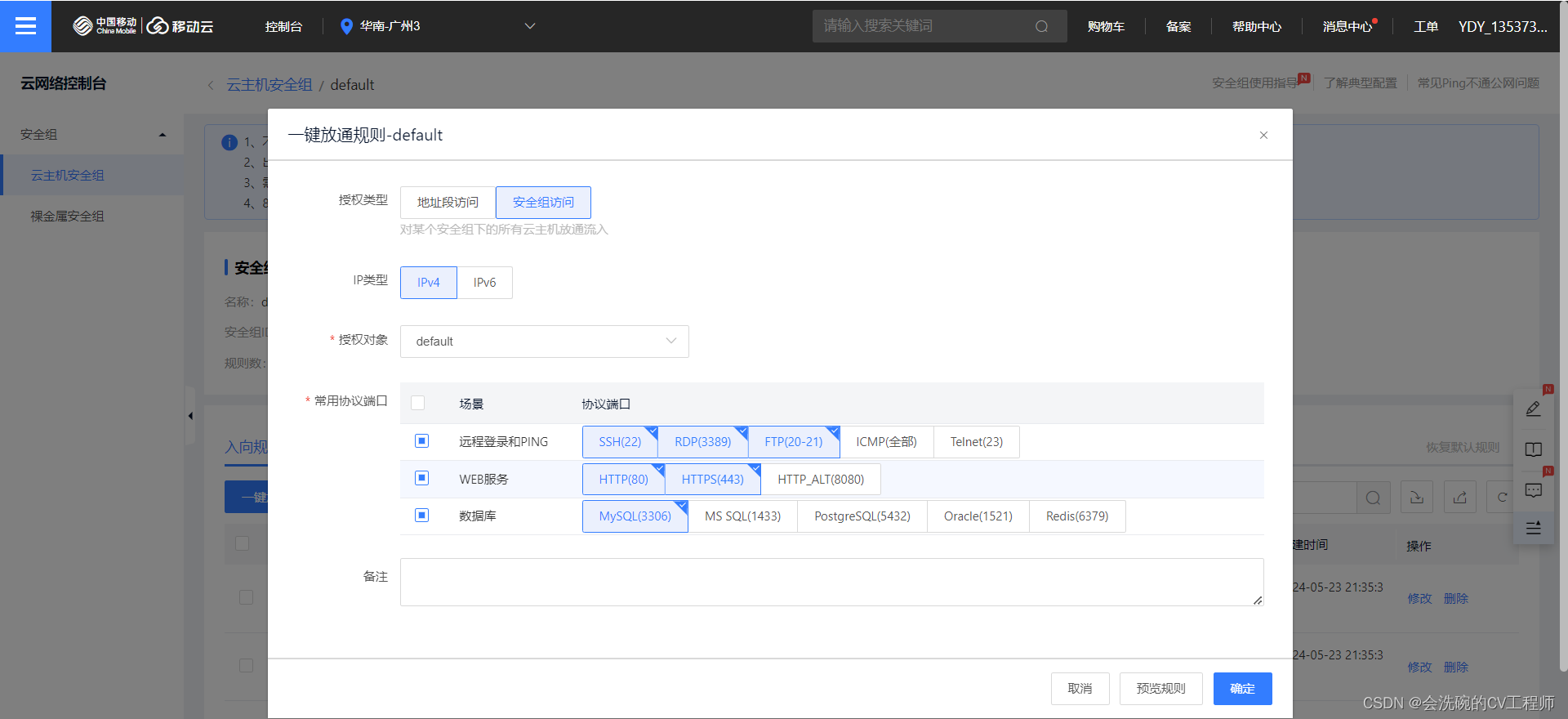Open 授权对象 default dropdown
Image resolution: width=1568 pixels, height=719 pixels.
click(x=545, y=342)
